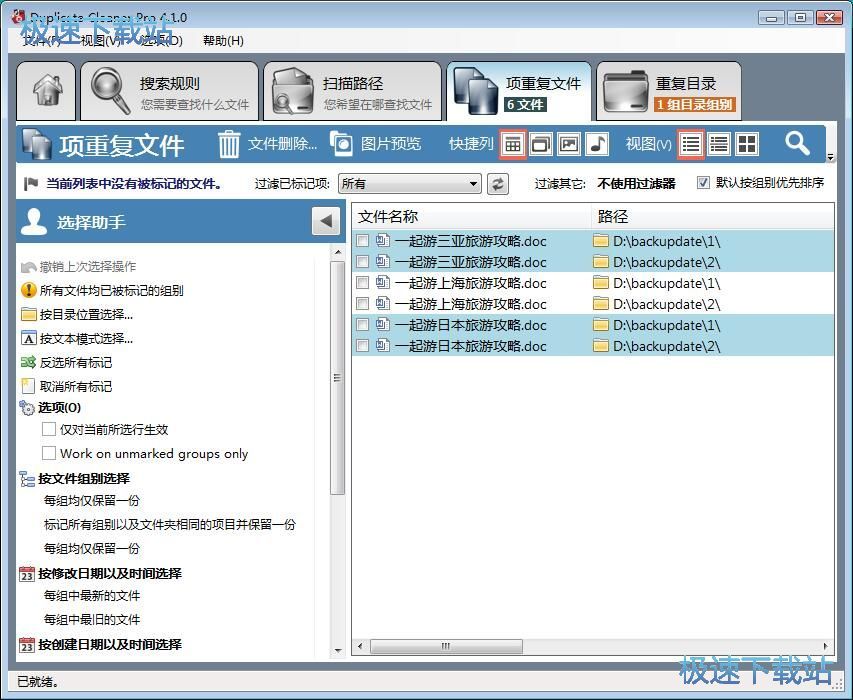Click the toolbar overflow arrow at right edge
853x700 pixels.
click(x=830, y=157)
